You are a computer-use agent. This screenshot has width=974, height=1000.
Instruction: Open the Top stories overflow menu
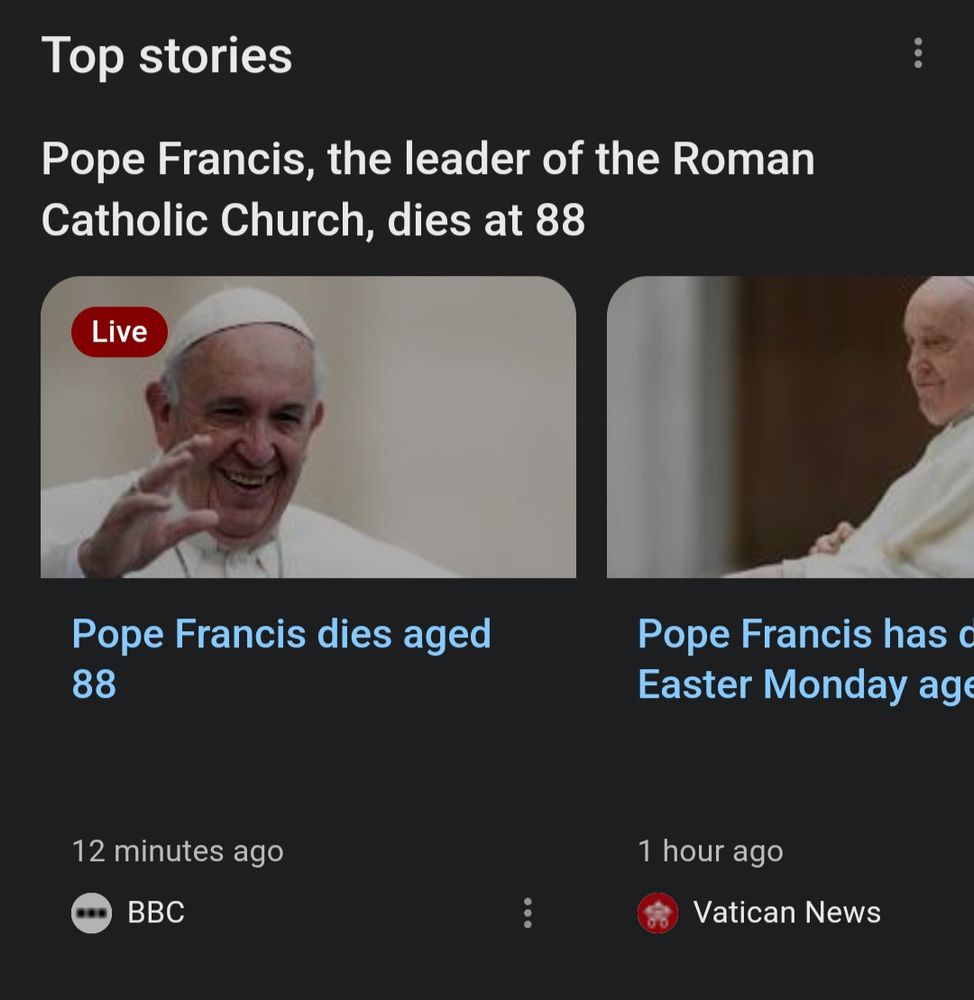point(918,53)
